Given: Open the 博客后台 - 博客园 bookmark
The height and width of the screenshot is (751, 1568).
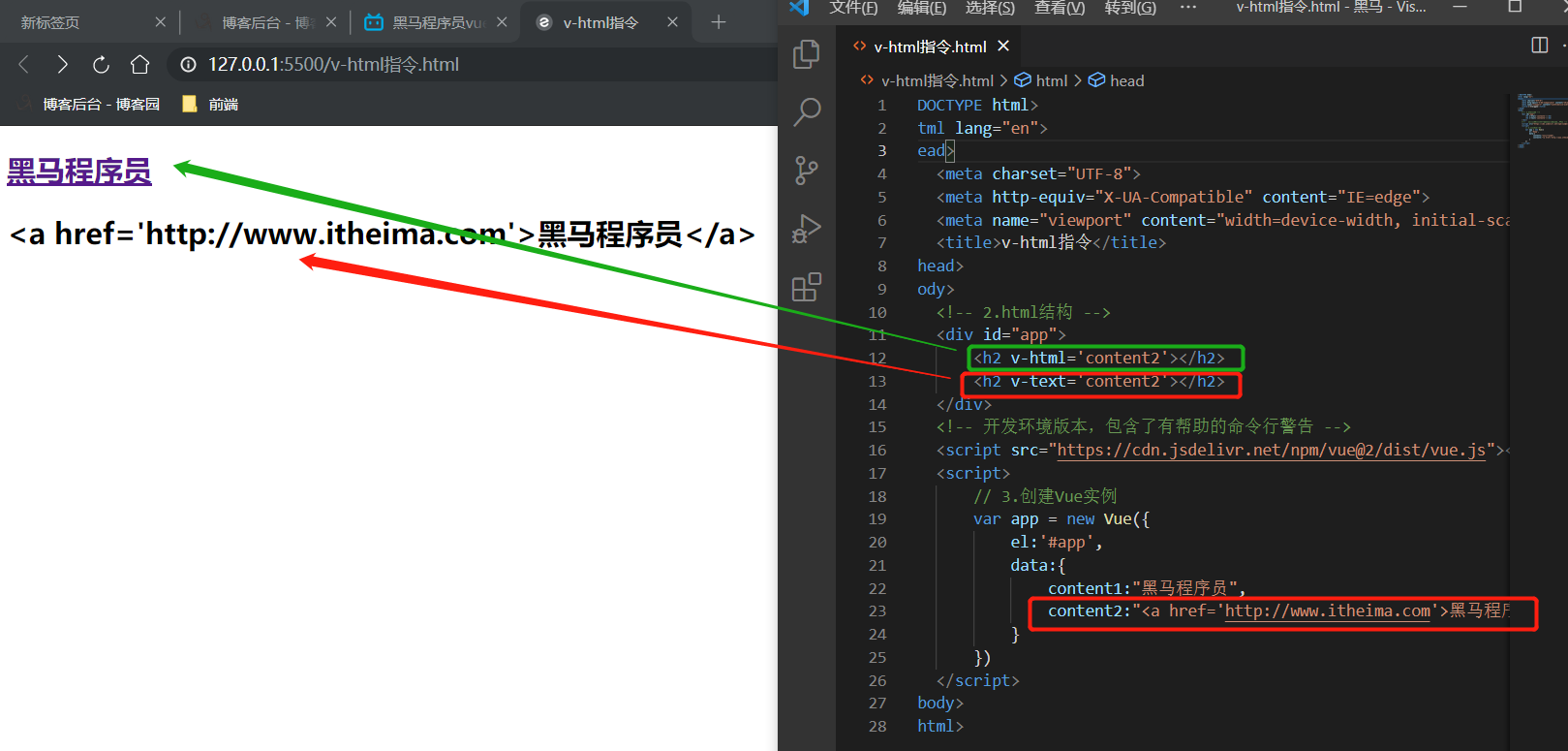Looking at the screenshot, I should pos(89,104).
